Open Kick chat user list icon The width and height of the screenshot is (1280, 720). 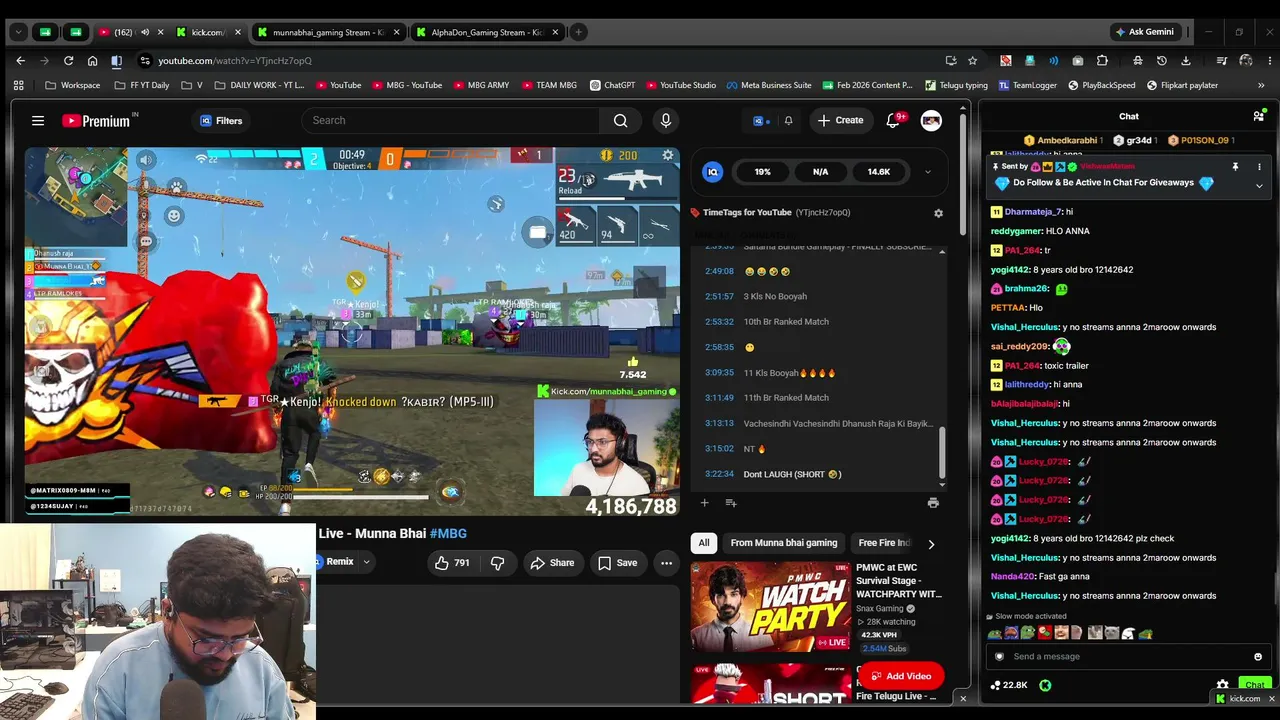click(x=1258, y=117)
